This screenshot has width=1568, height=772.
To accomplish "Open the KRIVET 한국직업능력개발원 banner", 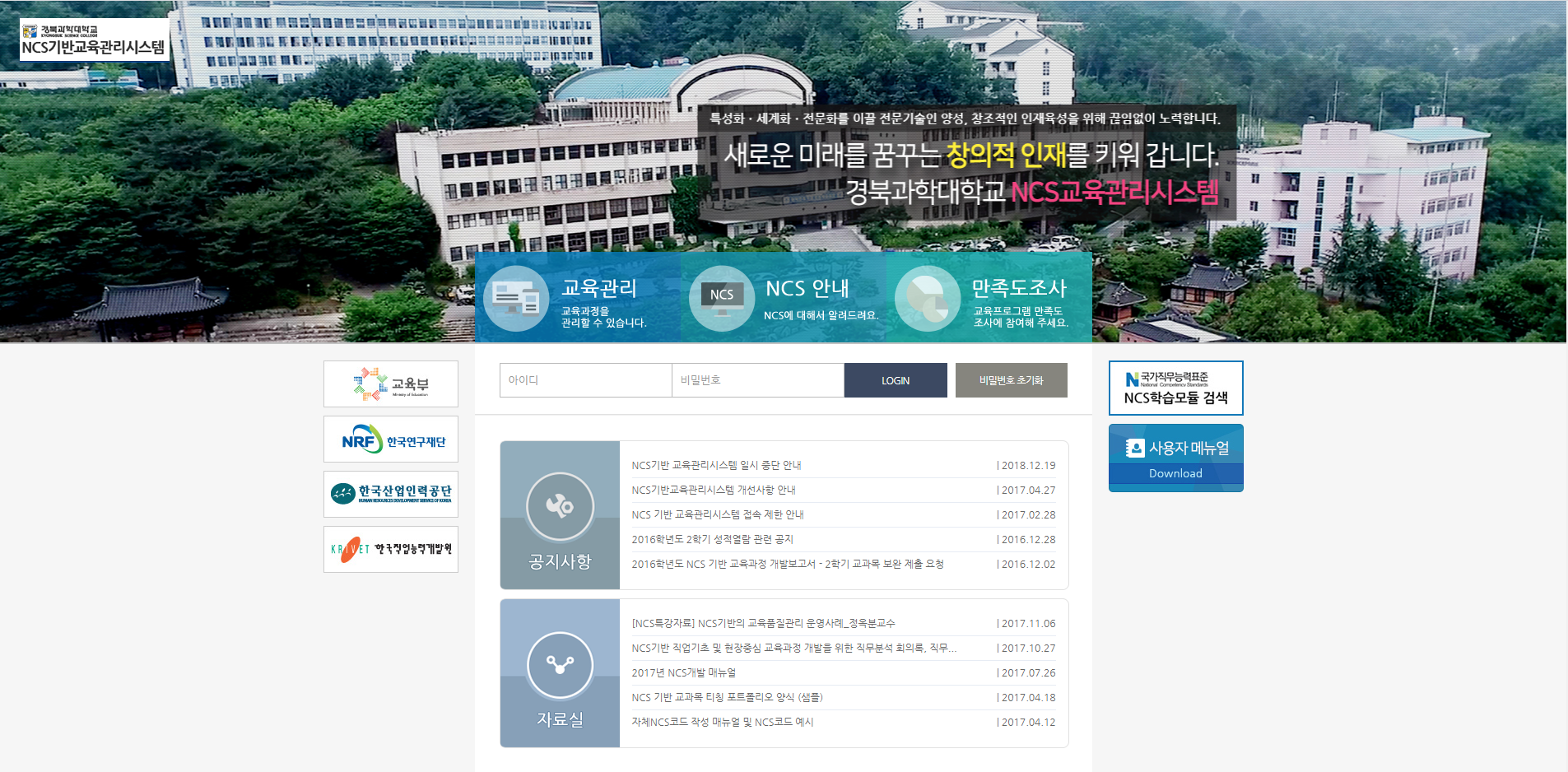I will pyautogui.click(x=391, y=549).
